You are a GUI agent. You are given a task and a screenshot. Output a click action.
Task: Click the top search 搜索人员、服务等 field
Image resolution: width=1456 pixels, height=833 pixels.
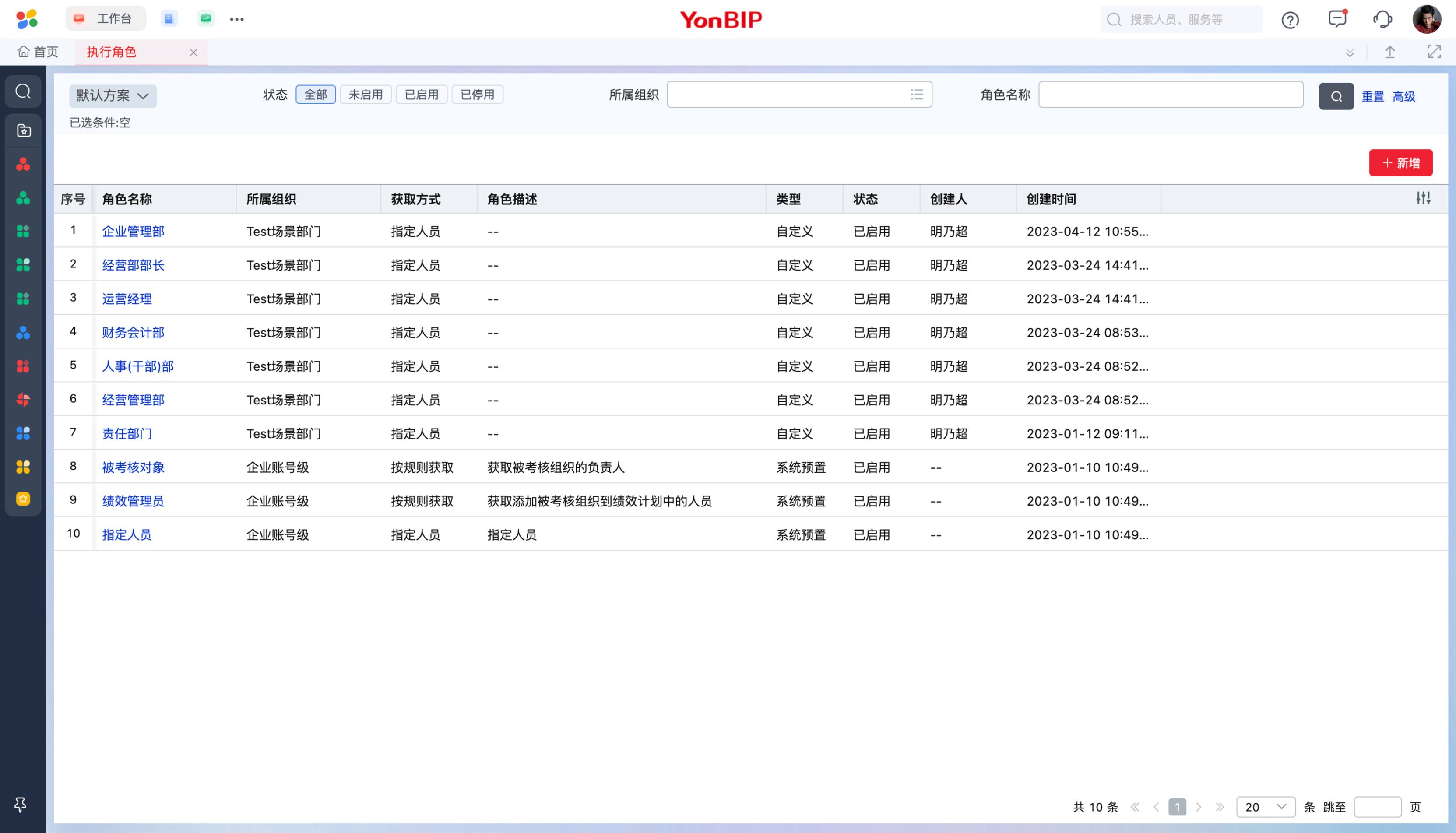coord(1181,19)
